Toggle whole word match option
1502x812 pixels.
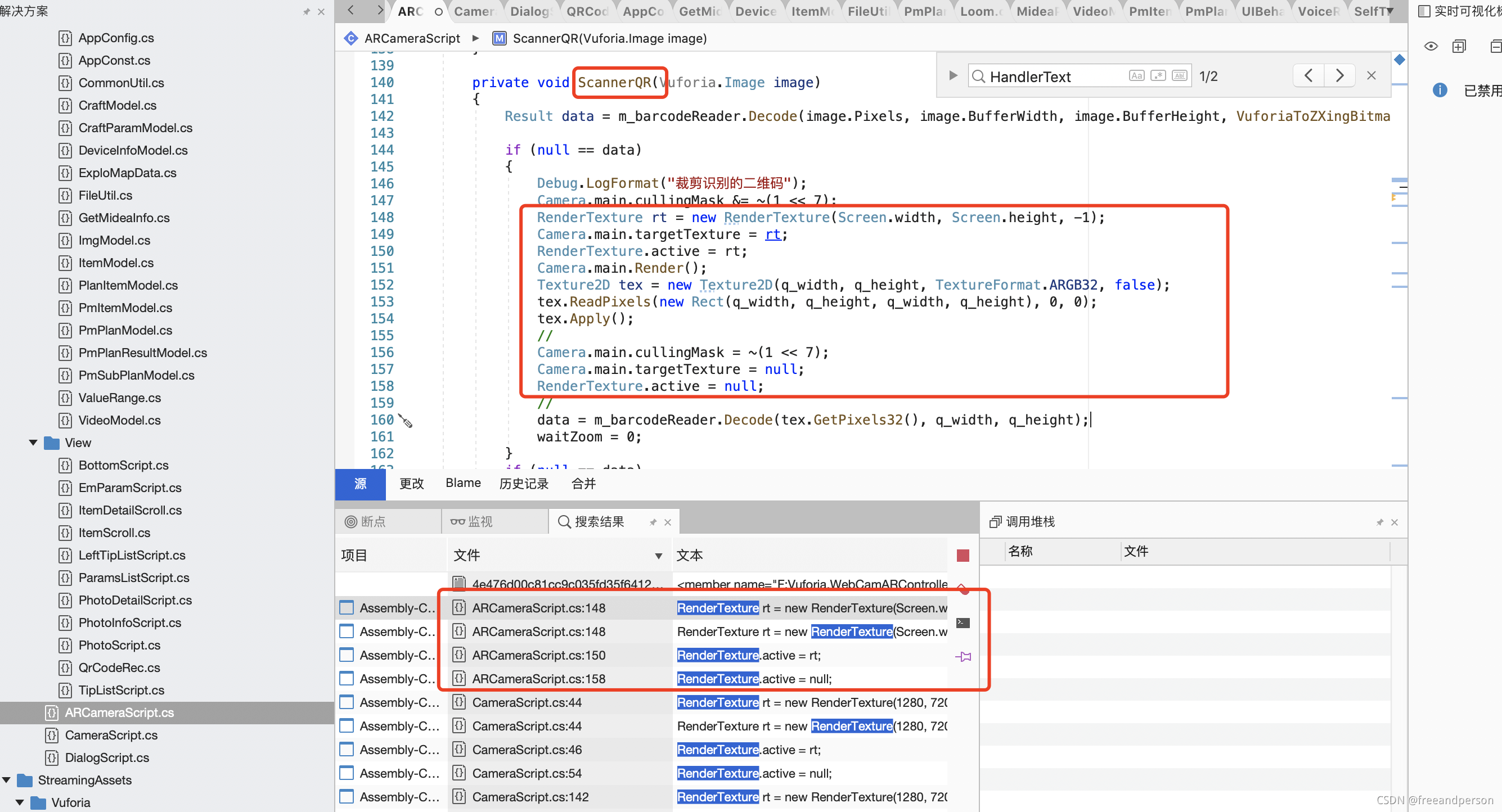click(x=1179, y=76)
